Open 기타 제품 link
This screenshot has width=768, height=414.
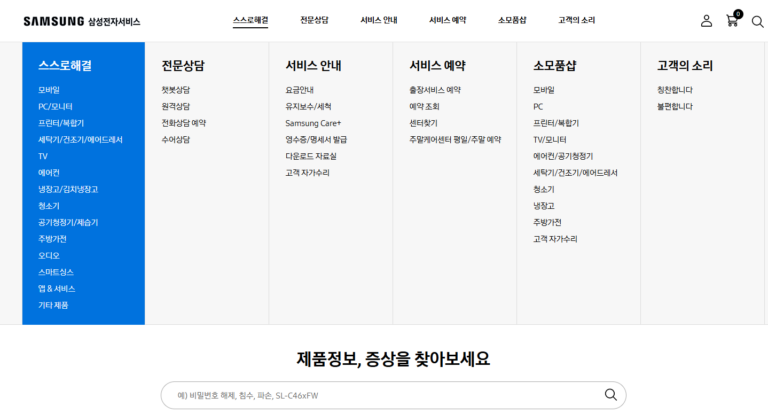[53, 305]
